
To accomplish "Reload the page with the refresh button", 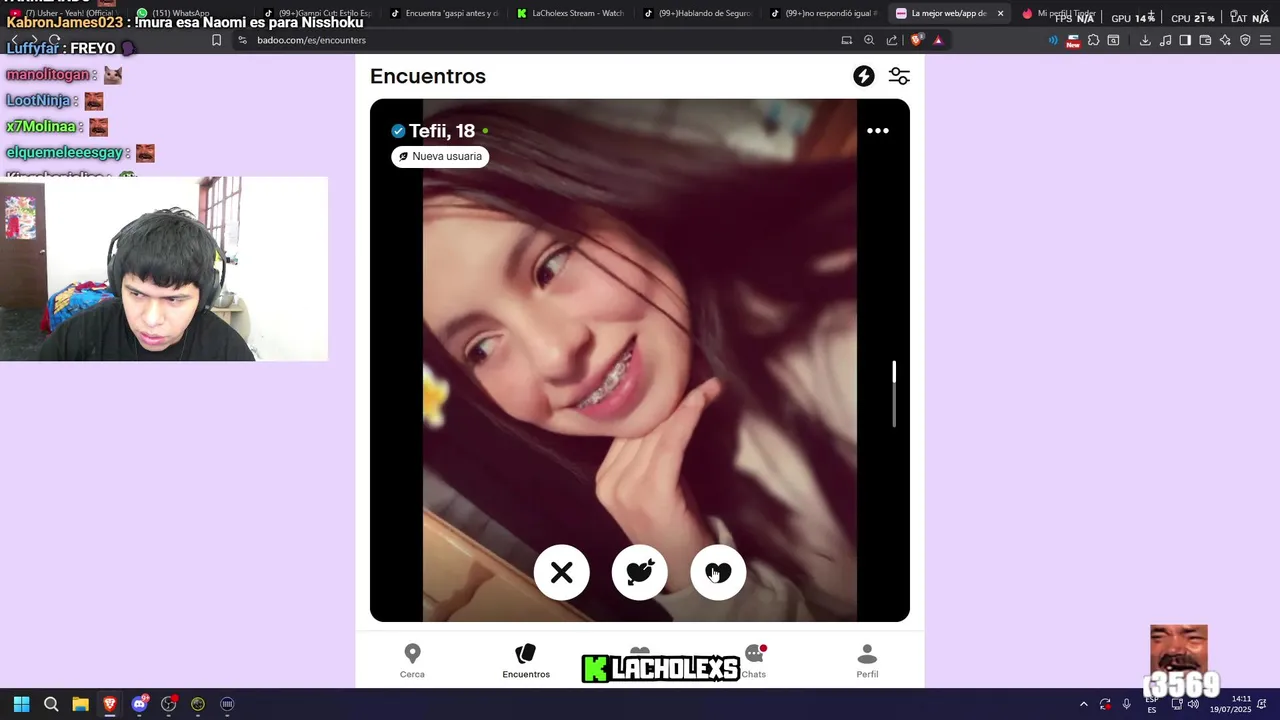I will 54,40.
